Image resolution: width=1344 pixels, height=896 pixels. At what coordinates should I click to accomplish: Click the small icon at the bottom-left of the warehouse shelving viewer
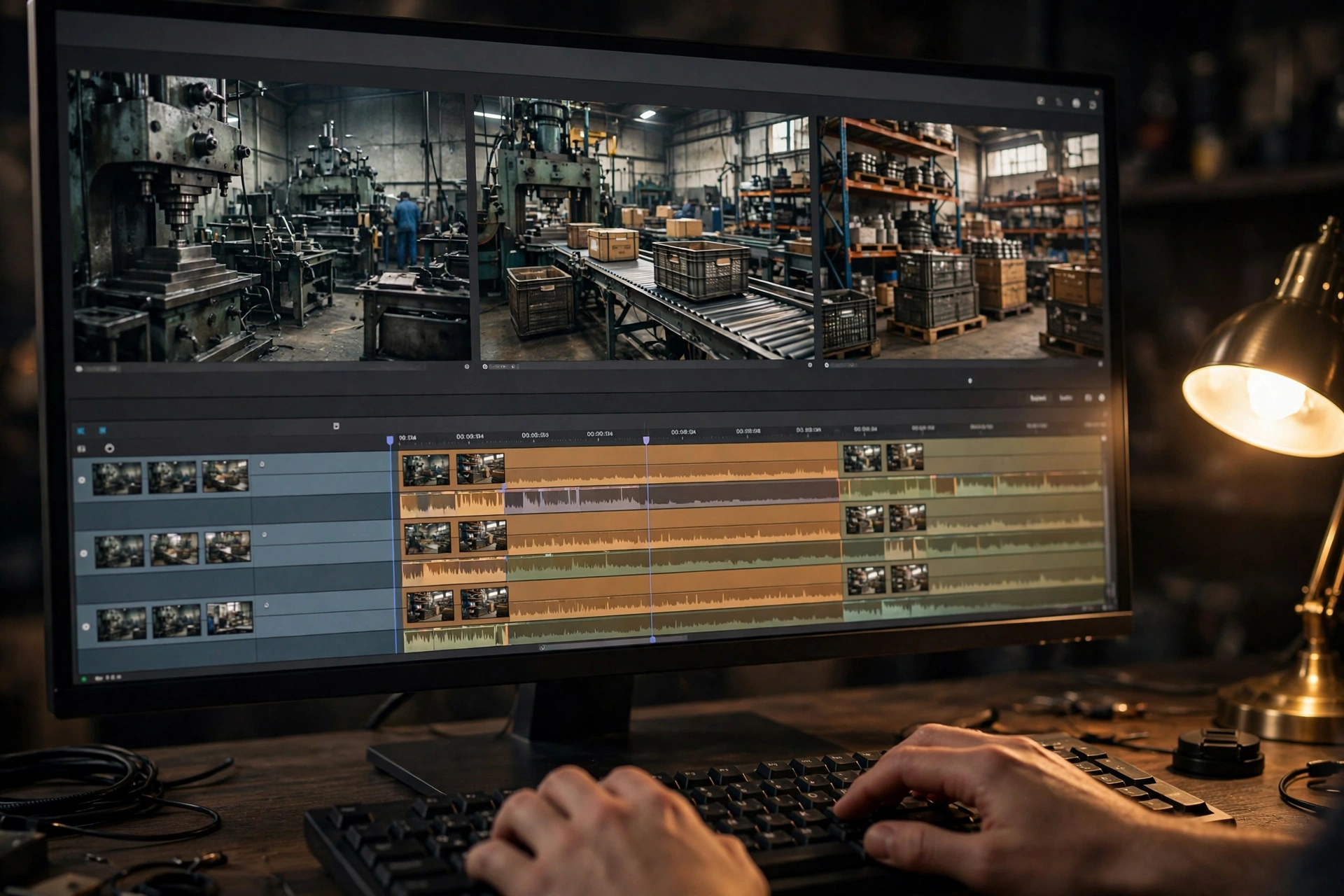coord(827,365)
